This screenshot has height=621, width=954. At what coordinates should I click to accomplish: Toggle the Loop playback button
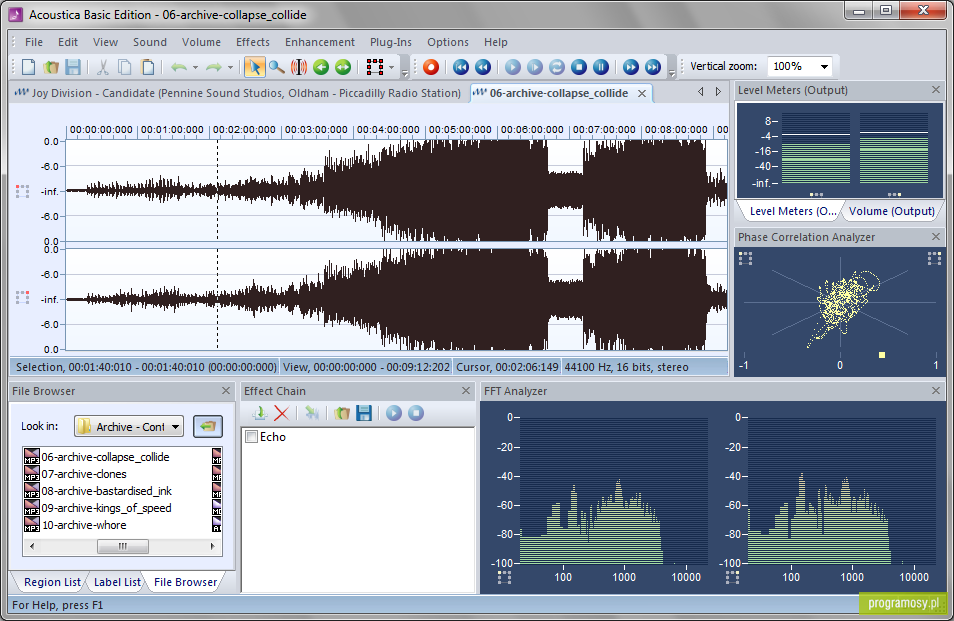tap(557, 66)
